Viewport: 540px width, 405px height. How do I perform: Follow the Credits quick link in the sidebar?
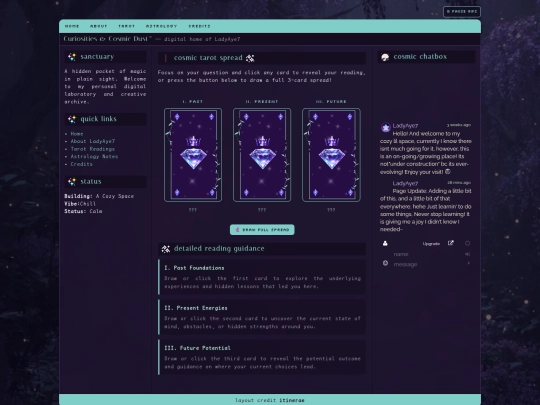pyautogui.click(x=82, y=164)
